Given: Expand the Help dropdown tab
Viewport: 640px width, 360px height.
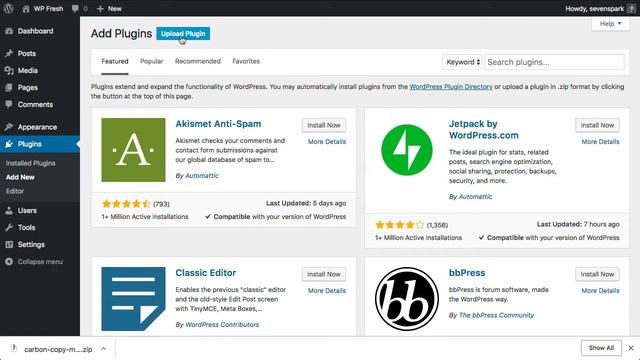Looking at the screenshot, I should click(610, 24).
